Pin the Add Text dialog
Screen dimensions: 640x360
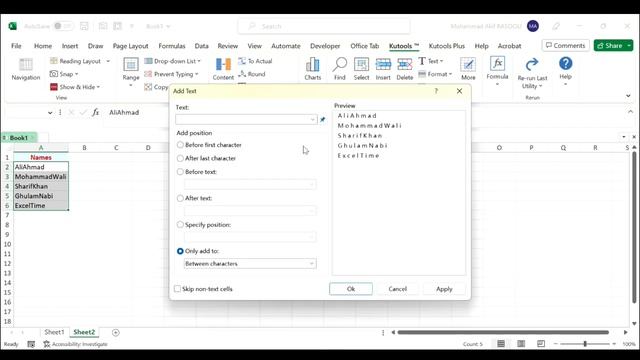coord(322,120)
